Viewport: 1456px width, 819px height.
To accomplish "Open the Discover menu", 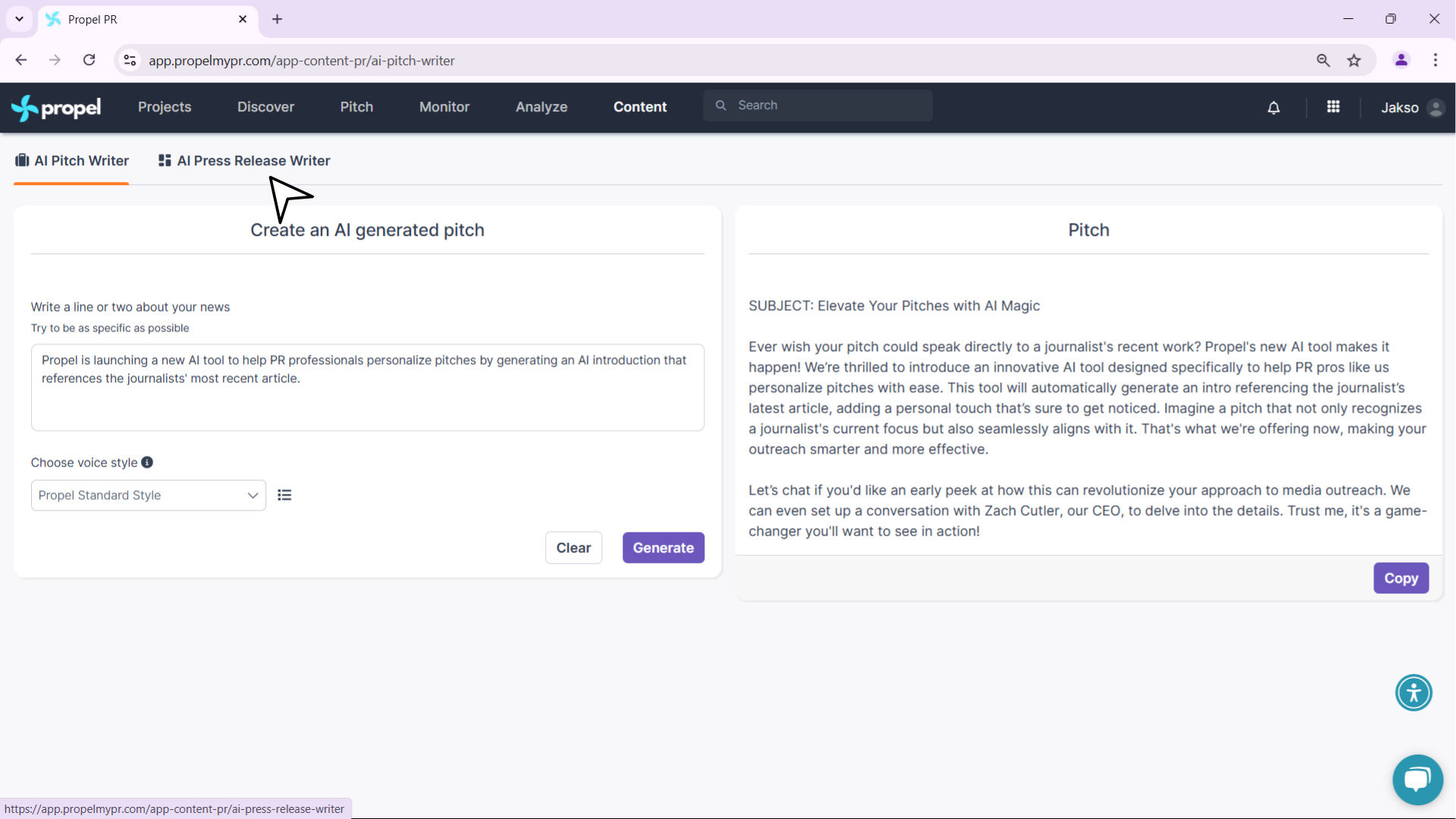I will pyautogui.click(x=265, y=107).
